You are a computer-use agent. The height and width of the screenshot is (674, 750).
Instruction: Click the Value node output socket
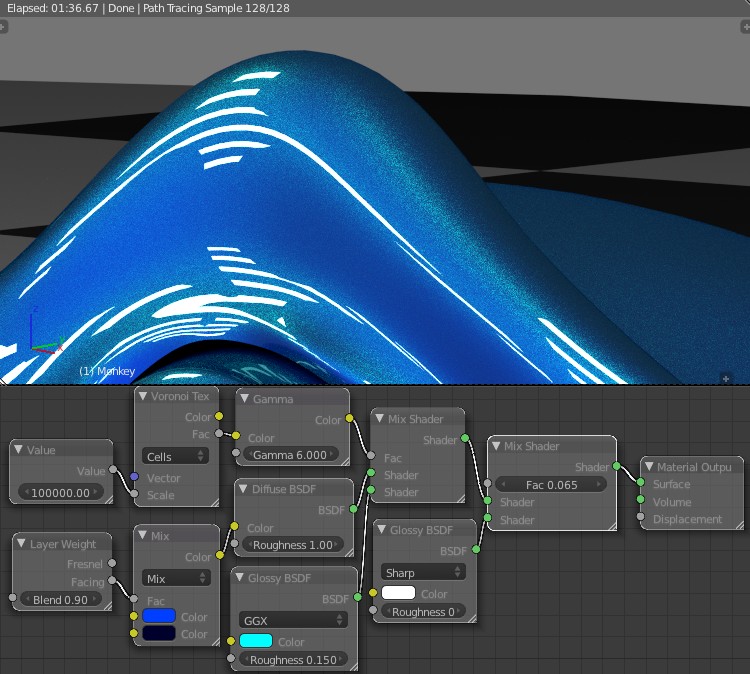[113, 469]
